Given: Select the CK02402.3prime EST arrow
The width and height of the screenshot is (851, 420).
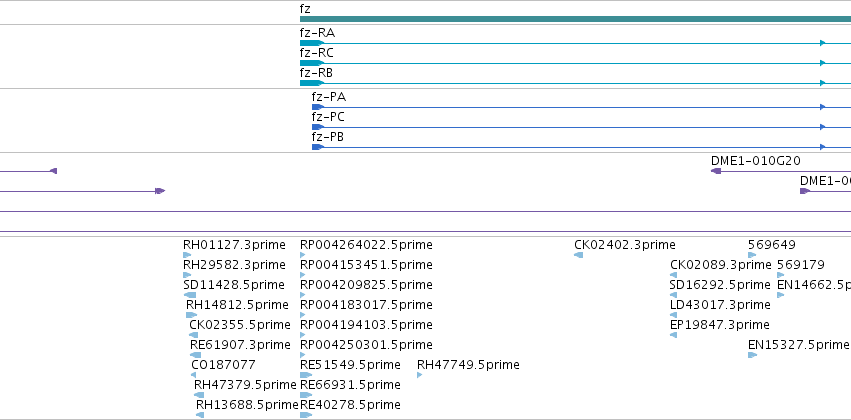Looking at the screenshot, I should [579, 255].
